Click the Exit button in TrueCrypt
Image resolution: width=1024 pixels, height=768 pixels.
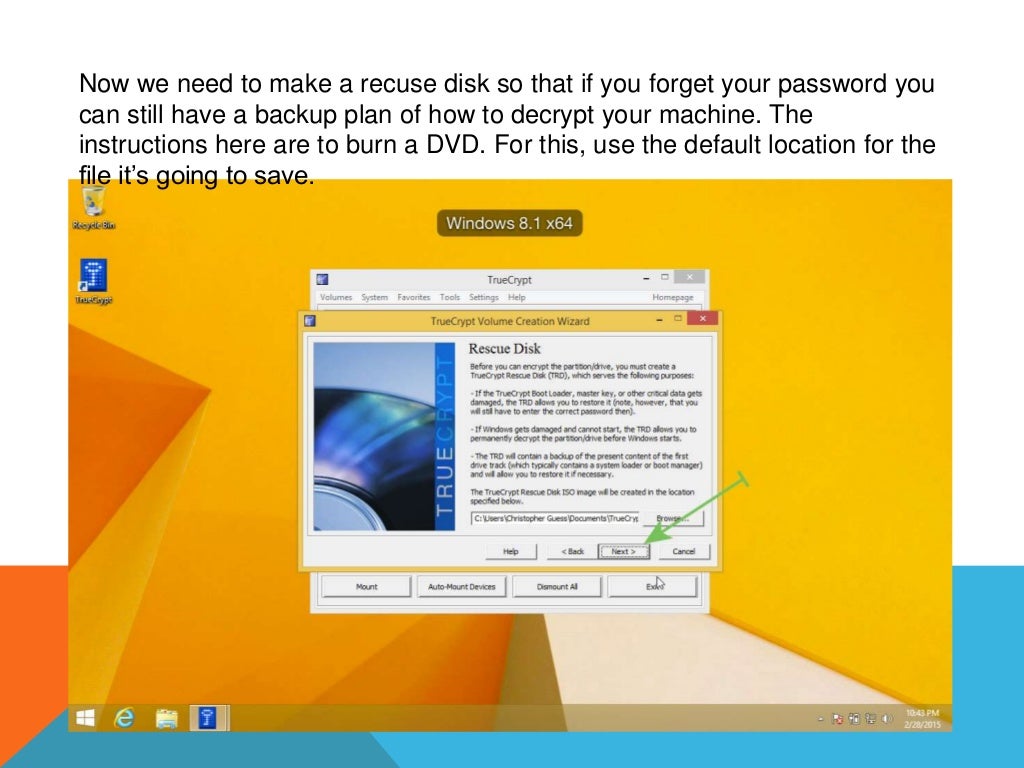(652, 586)
